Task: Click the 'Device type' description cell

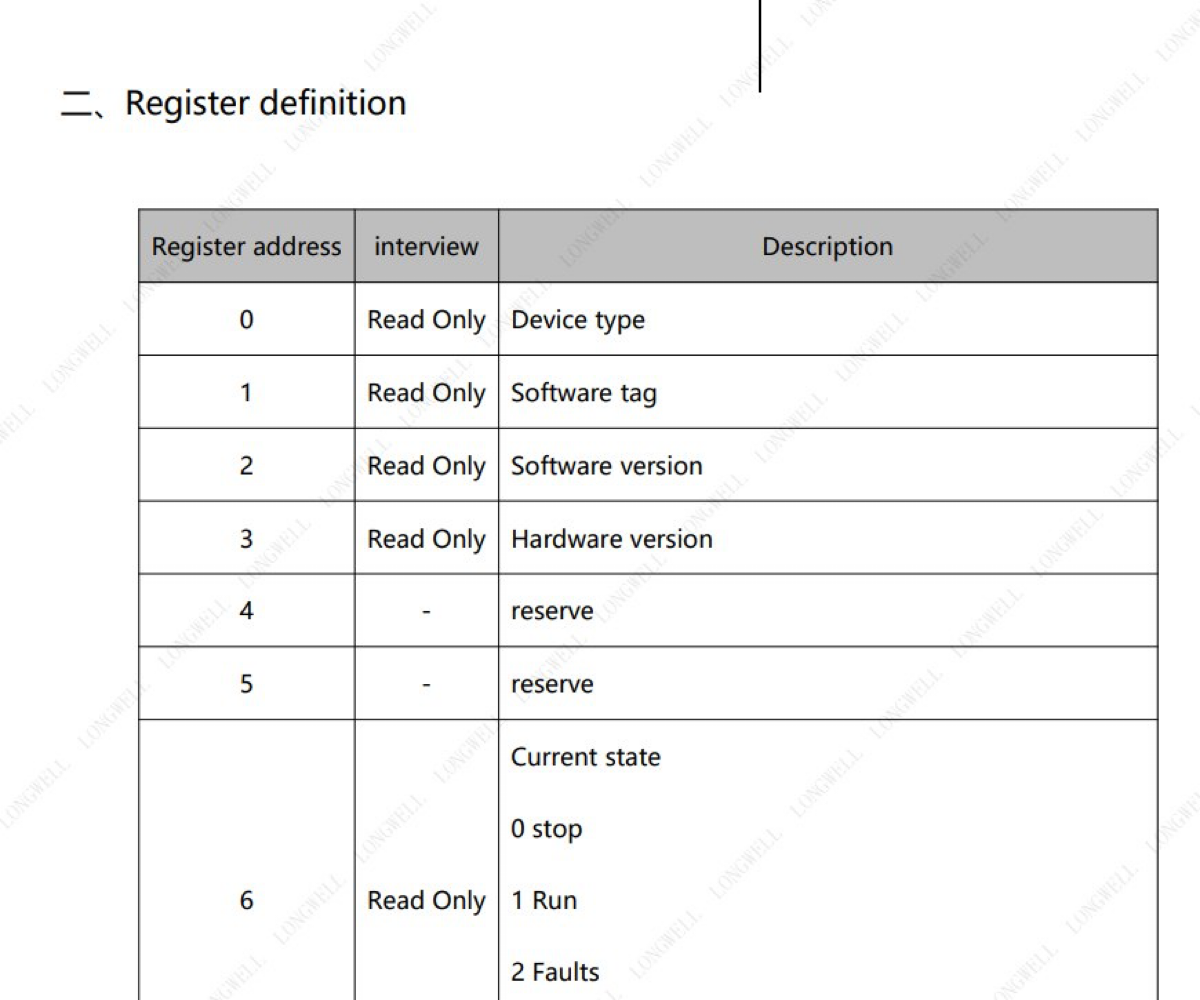Action: pyautogui.click(x=828, y=319)
